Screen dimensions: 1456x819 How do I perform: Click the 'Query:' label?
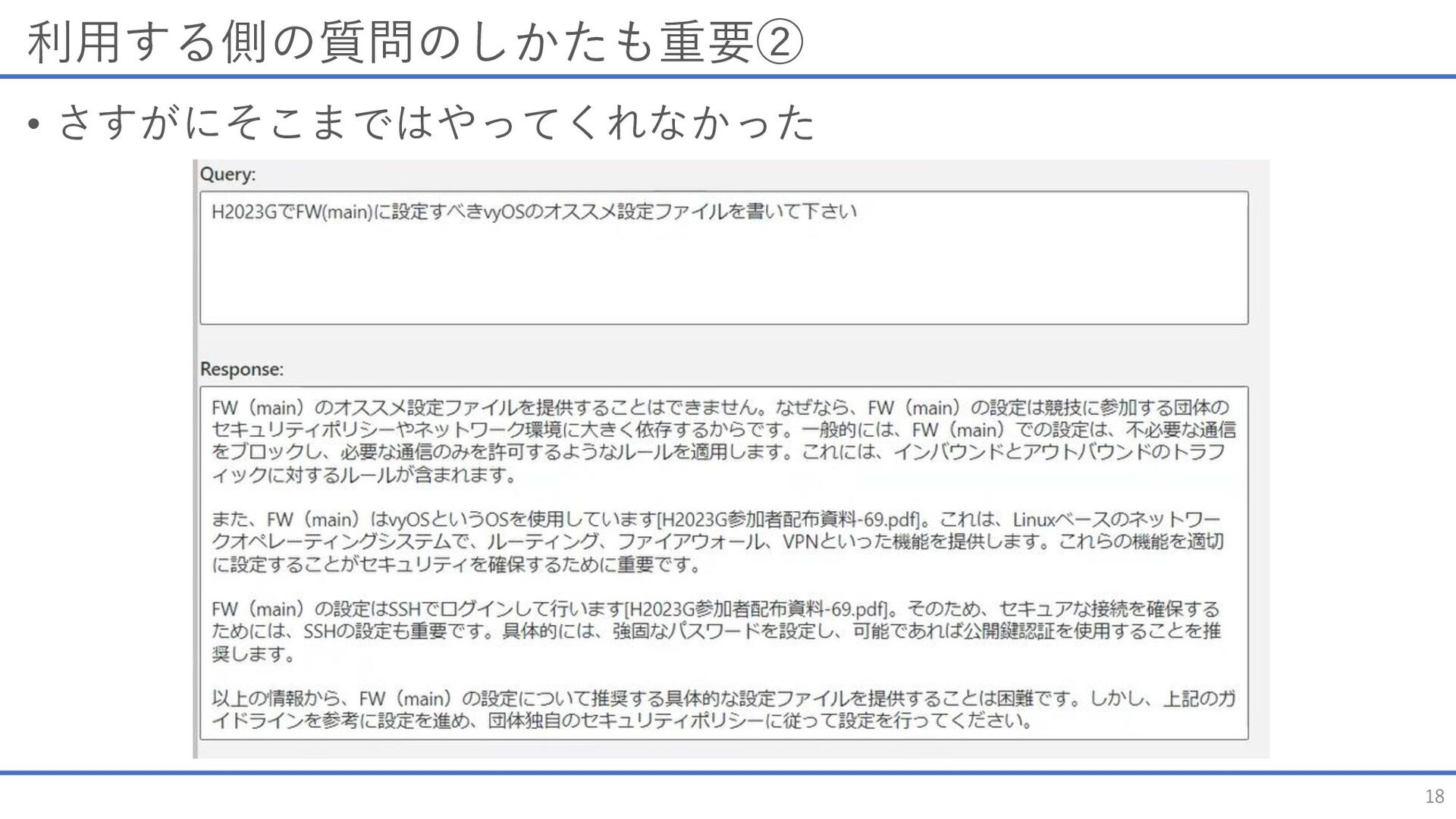[x=227, y=174]
